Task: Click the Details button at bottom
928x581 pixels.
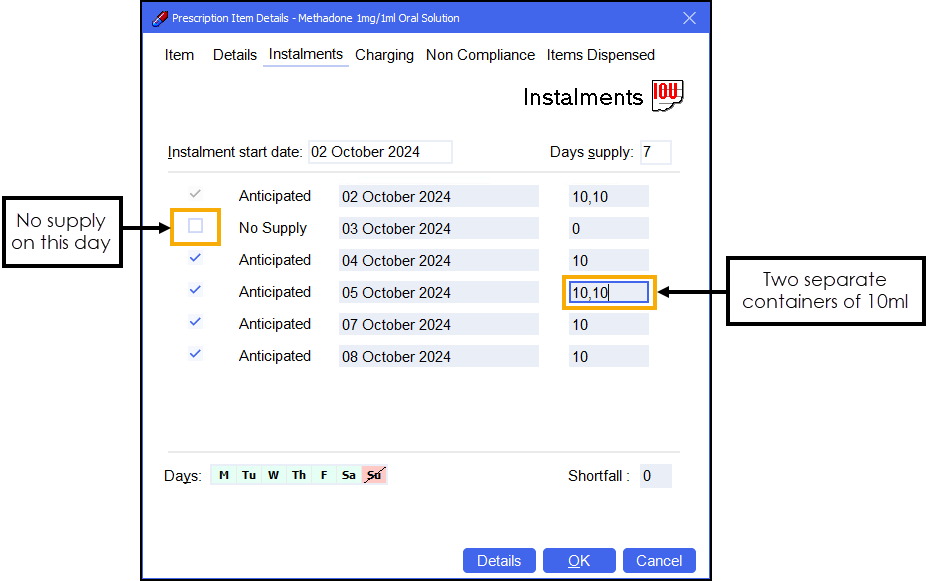Action: 499,561
